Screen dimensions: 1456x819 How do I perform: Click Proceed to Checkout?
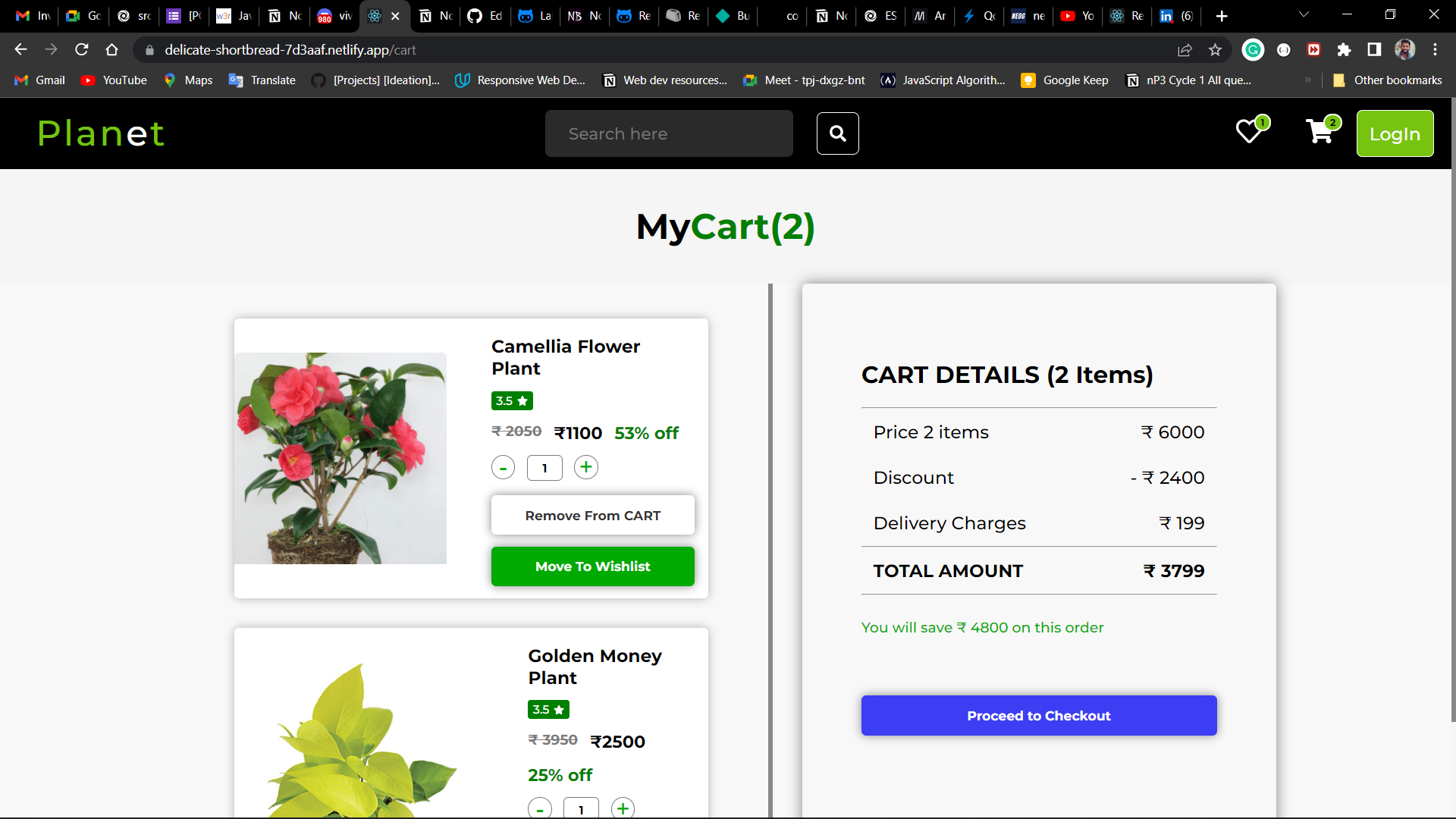pos(1038,715)
